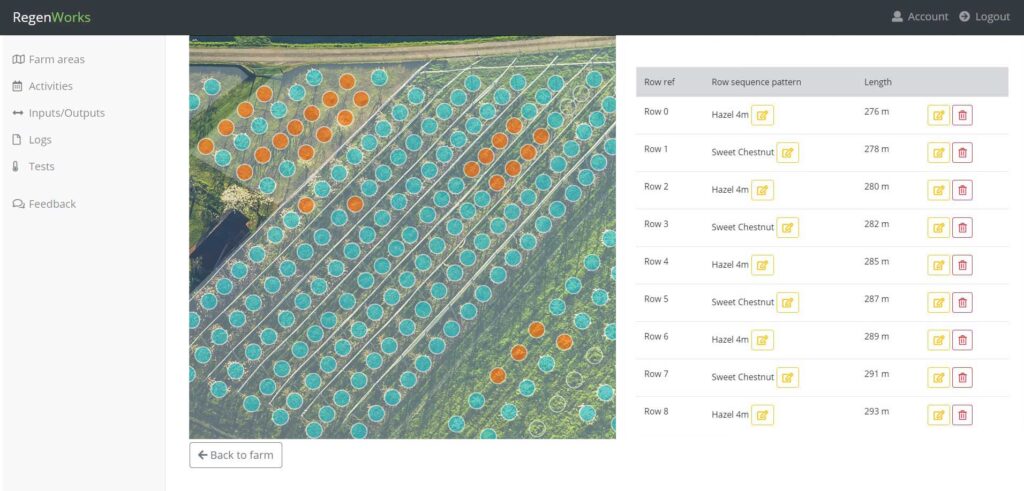
Task: Go to Activities in the sidebar
Action: pos(43,86)
